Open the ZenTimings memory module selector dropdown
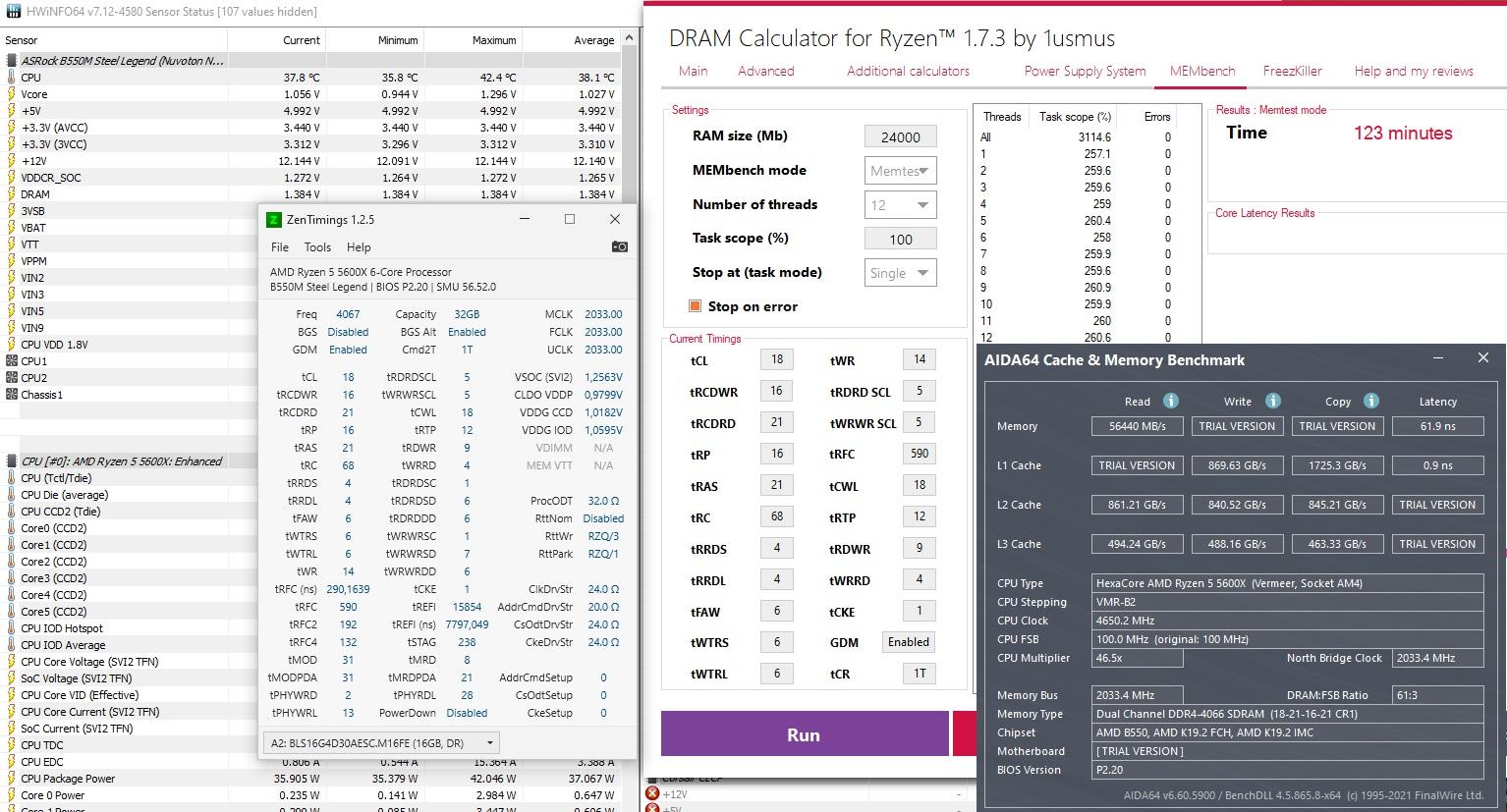This screenshot has width=1507, height=812. (381, 743)
